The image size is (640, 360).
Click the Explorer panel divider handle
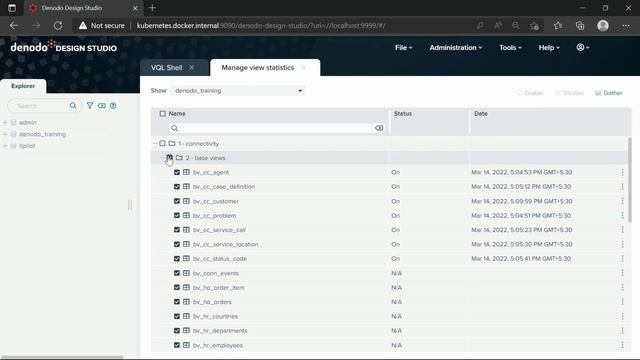130,204
